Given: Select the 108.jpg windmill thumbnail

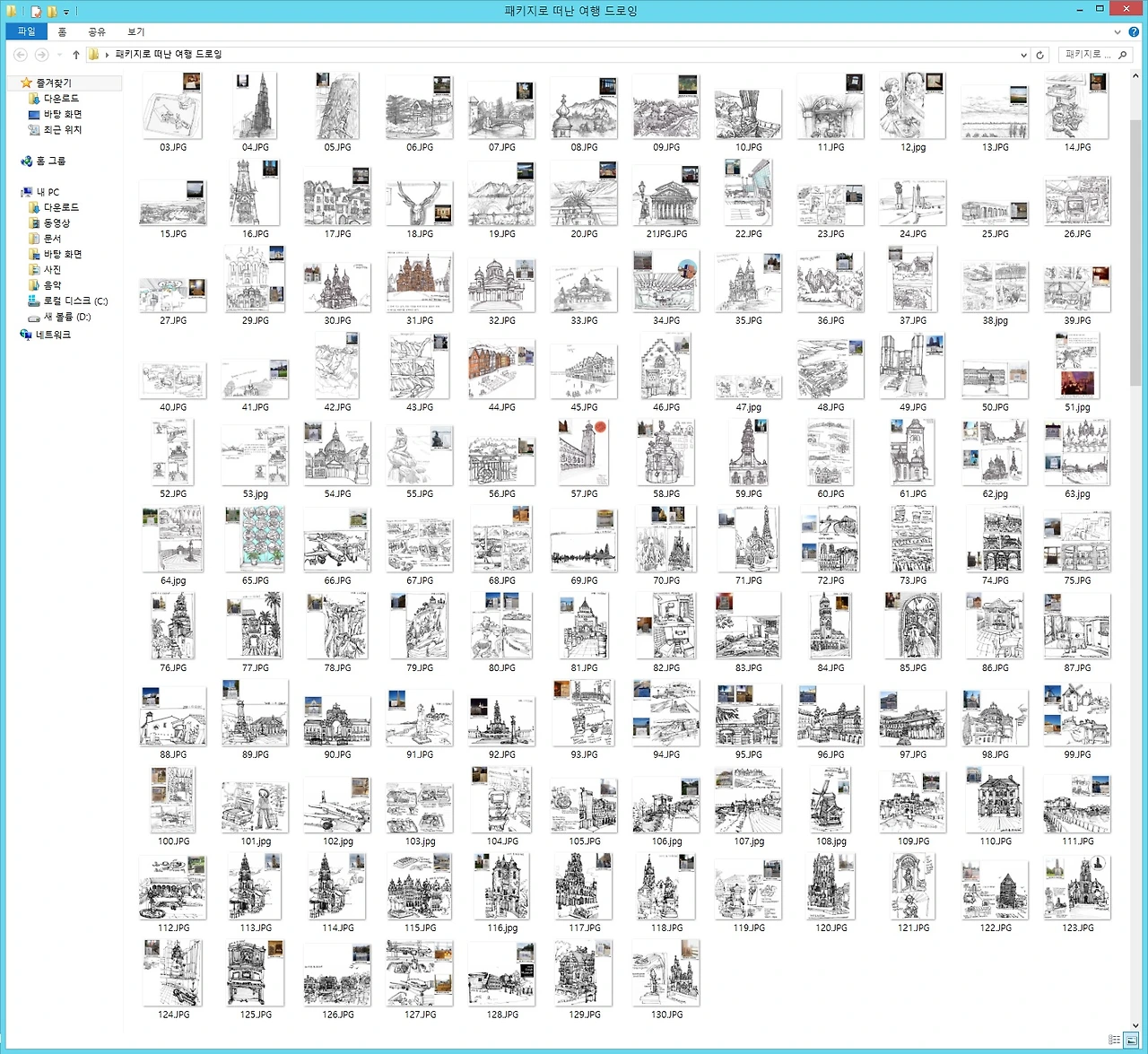Looking at the screenshot, I should click(x=831, y=801).
